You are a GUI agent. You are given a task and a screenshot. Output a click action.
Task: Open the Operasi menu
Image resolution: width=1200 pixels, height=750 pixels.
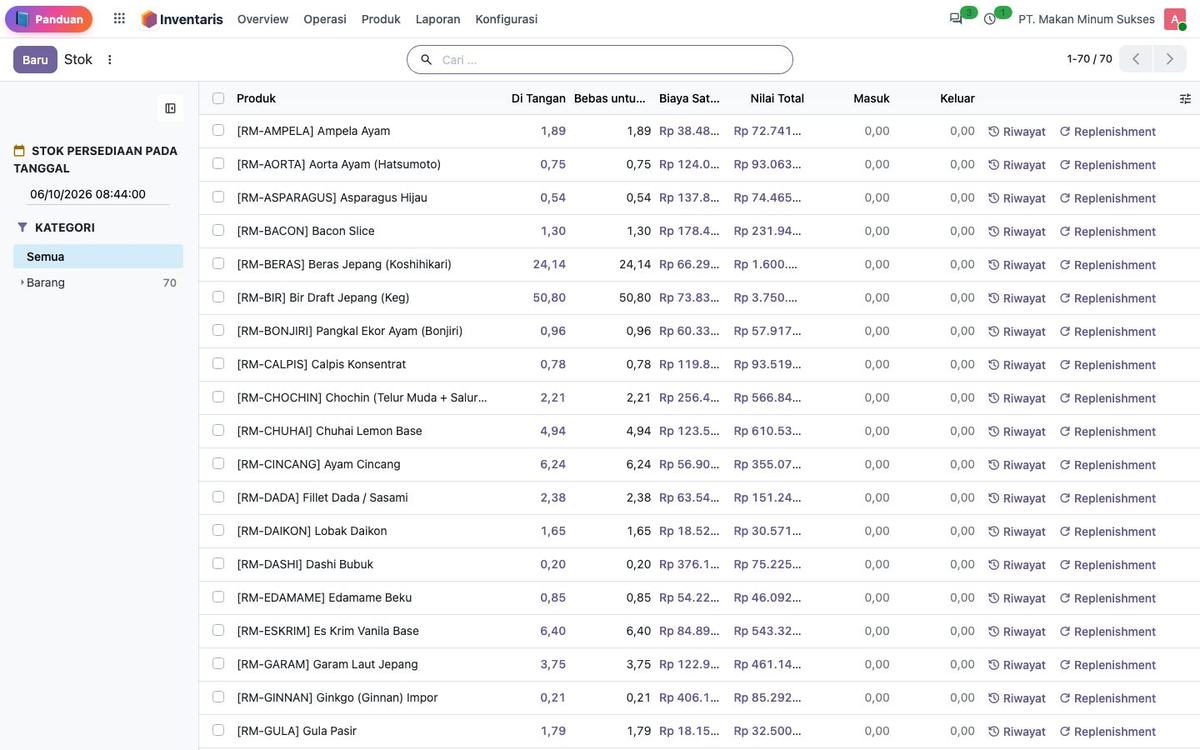tap(325, 19)
